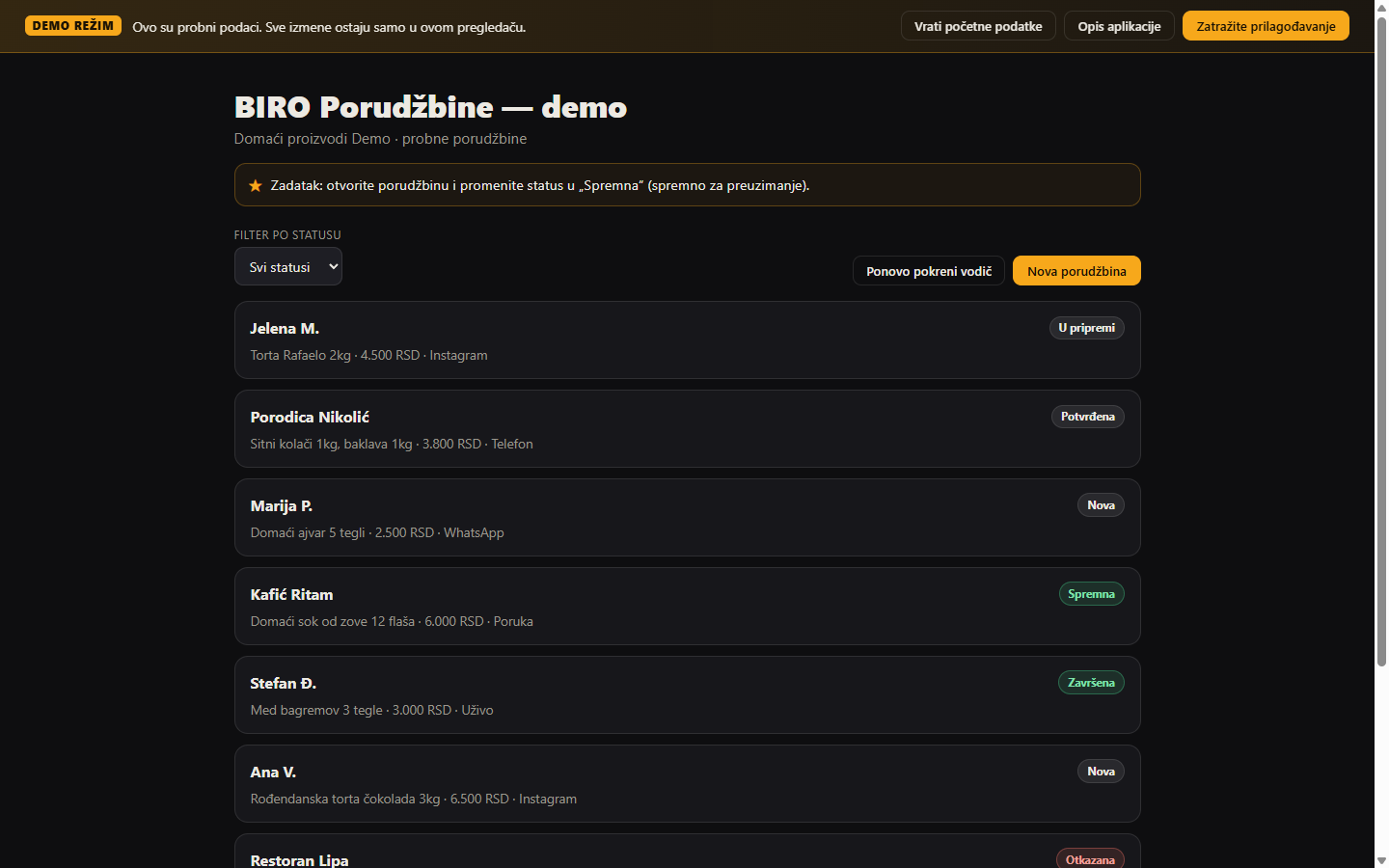Restart the guide with 'Ponovo pokreni vodič'
1389x868 pixels.
(929, 271)
